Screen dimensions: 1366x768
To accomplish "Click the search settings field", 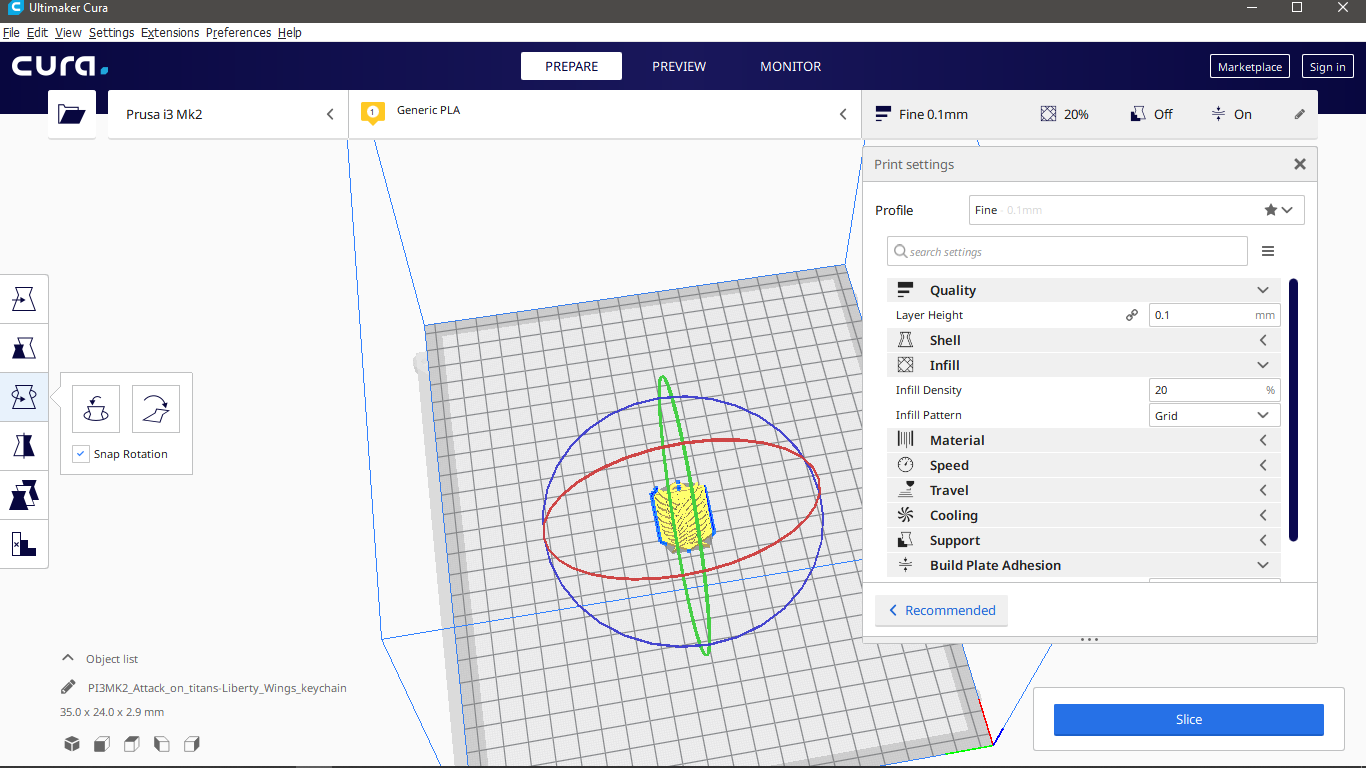I will tap(1067, 251).
